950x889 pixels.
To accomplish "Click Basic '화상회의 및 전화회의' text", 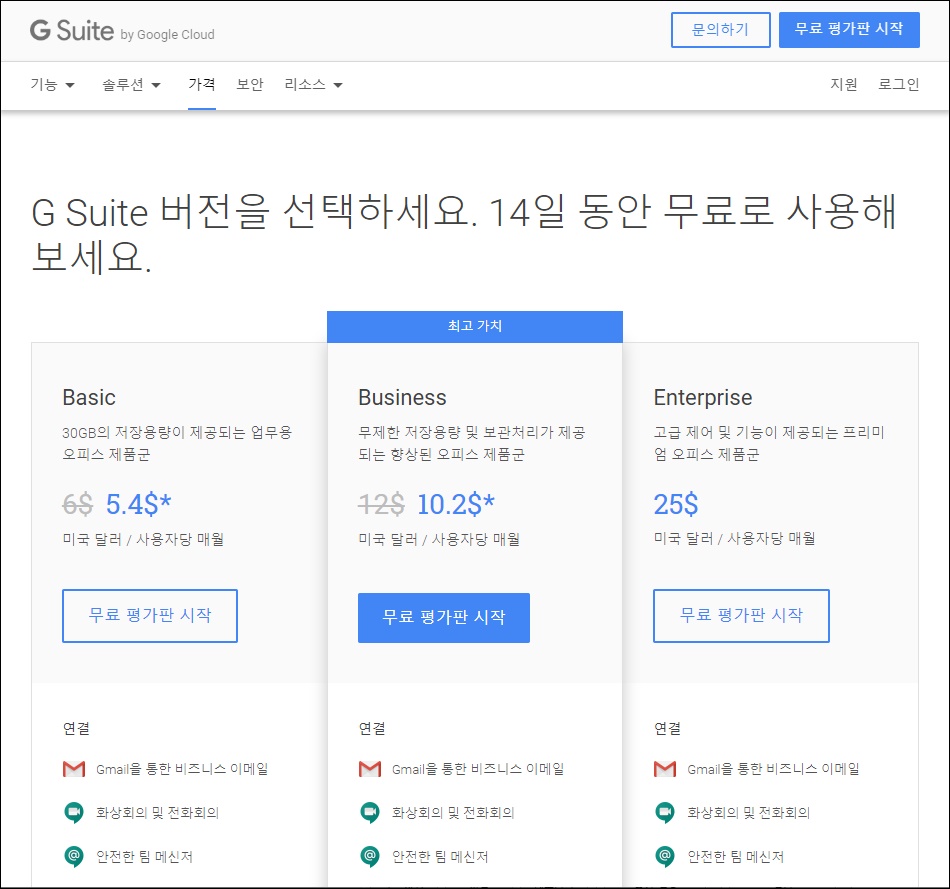I will (158, 813).
